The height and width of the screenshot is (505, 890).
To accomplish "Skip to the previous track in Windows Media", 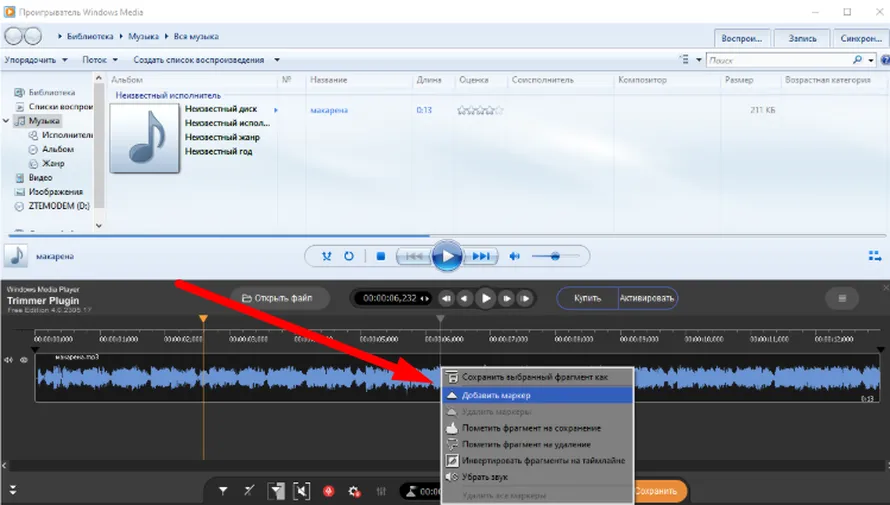I will pos(413,256).
